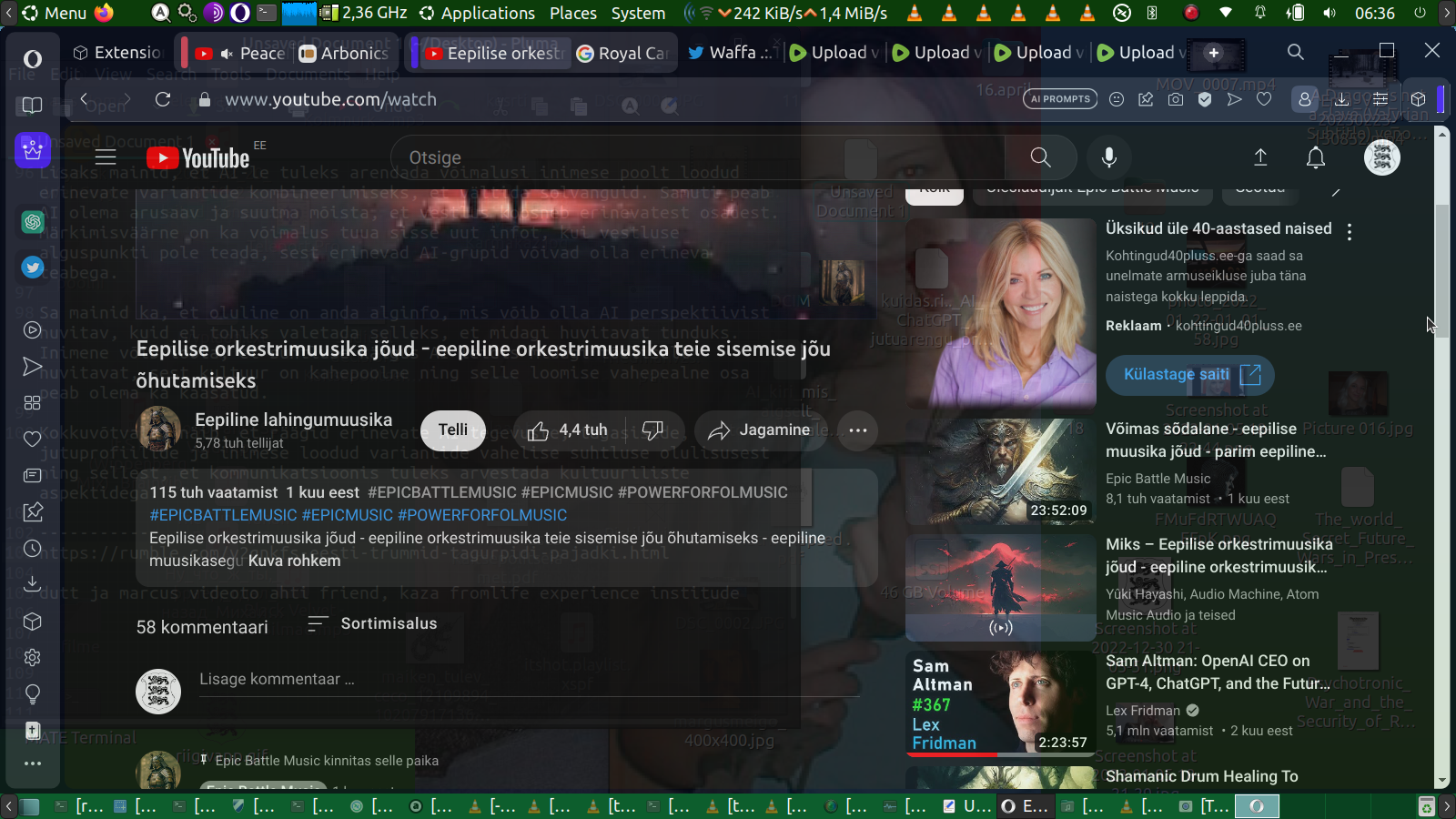Open the Player icon in Opera sidebar
The image size is (1456, 819).
tap(33, 330)
